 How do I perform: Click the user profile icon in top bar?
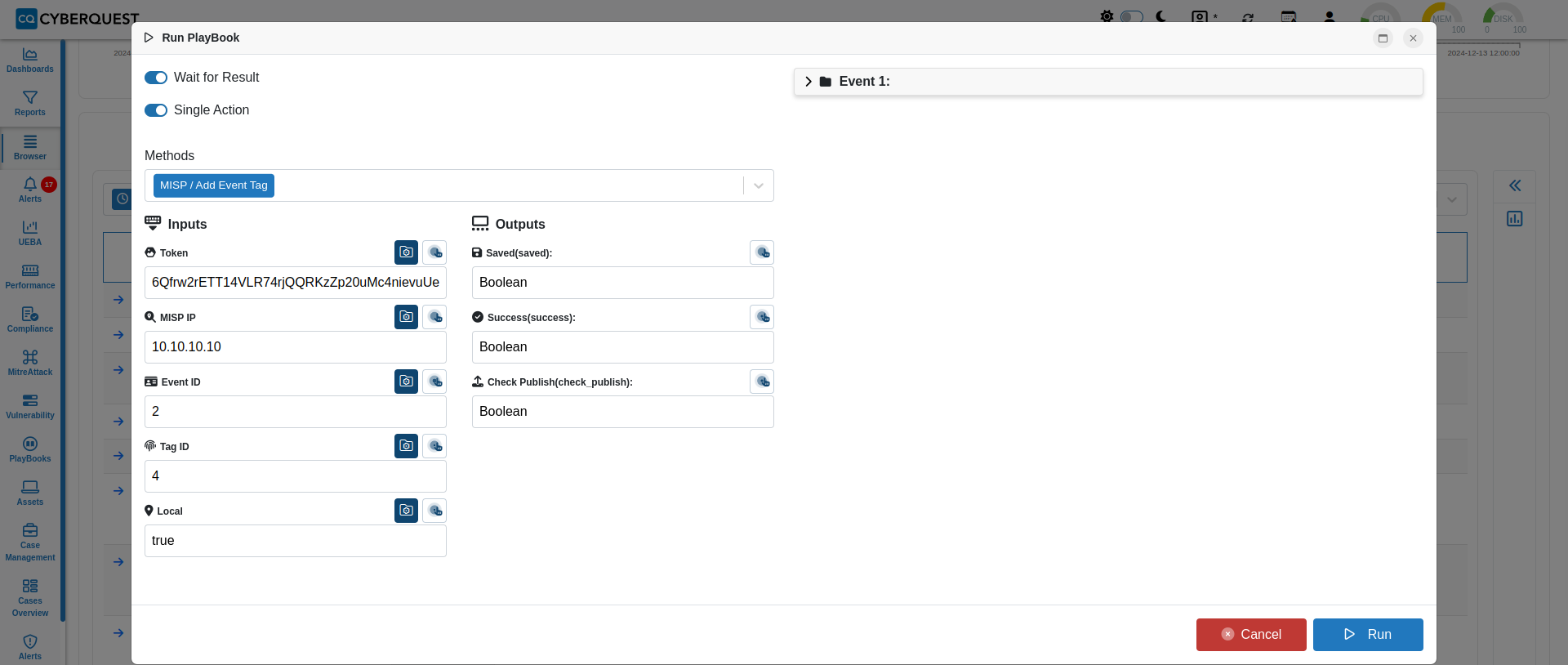[x=1330, y=16]
